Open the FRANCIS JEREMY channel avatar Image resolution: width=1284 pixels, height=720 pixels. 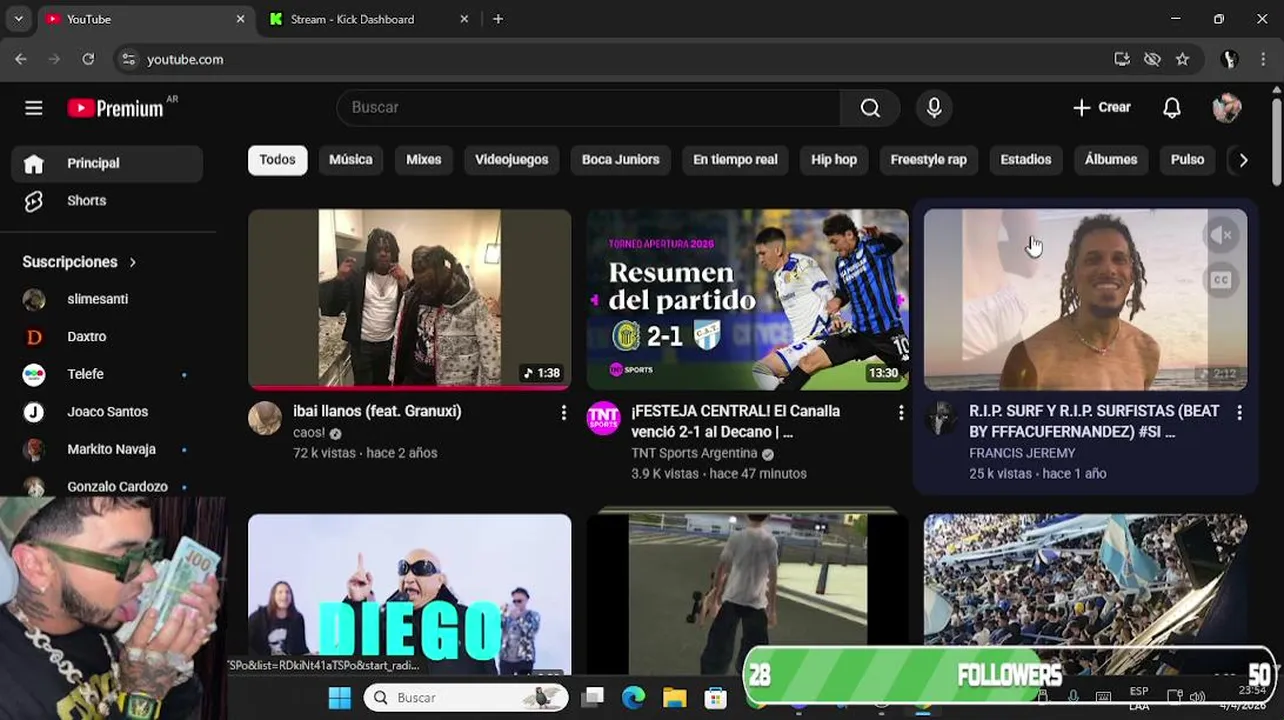[941, 419]
